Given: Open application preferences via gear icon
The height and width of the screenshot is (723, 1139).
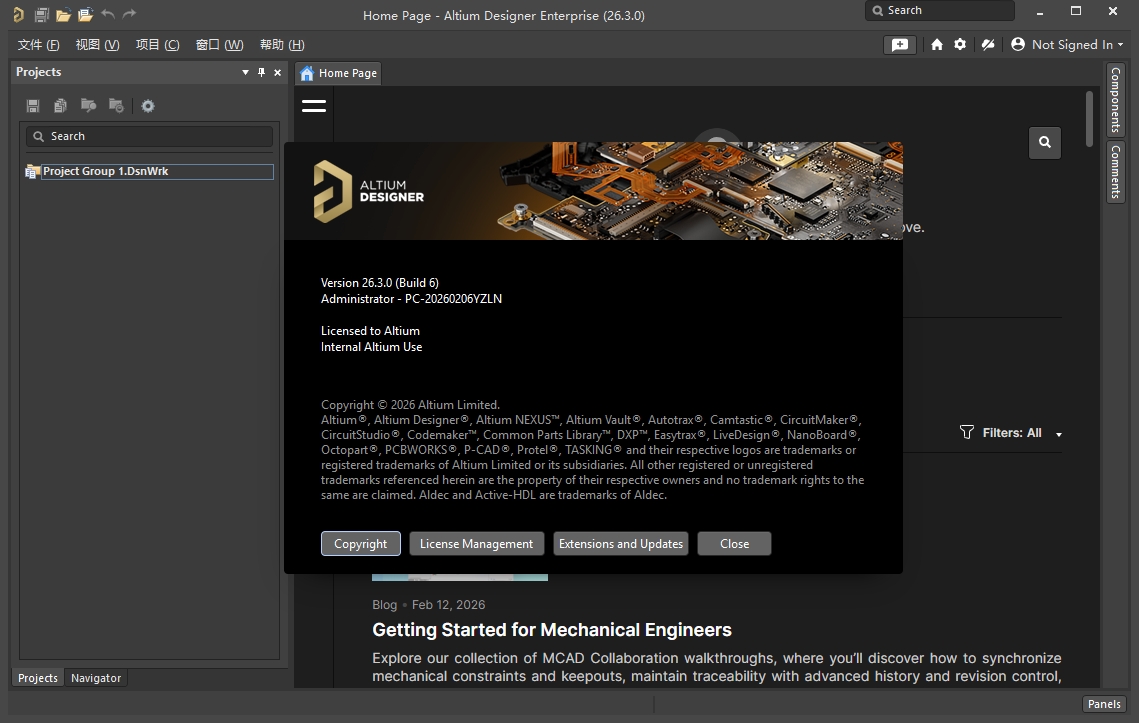Looking at the screenshot, I should pos(958,44).
